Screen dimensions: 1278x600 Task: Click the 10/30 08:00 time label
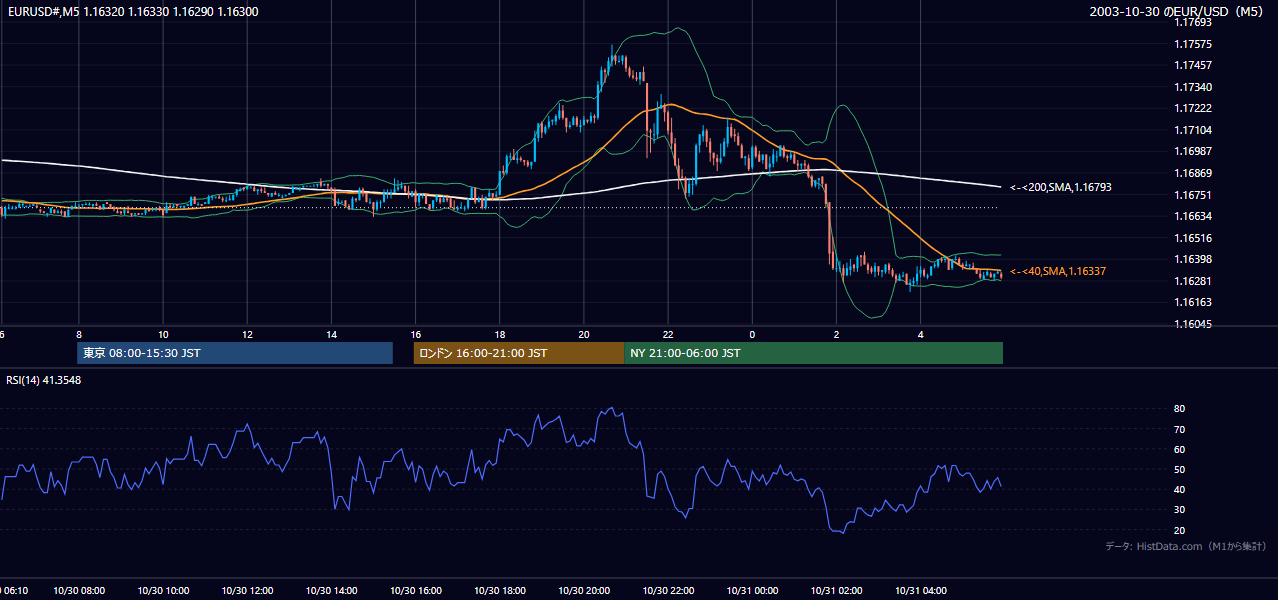click(x=78, y=591)
